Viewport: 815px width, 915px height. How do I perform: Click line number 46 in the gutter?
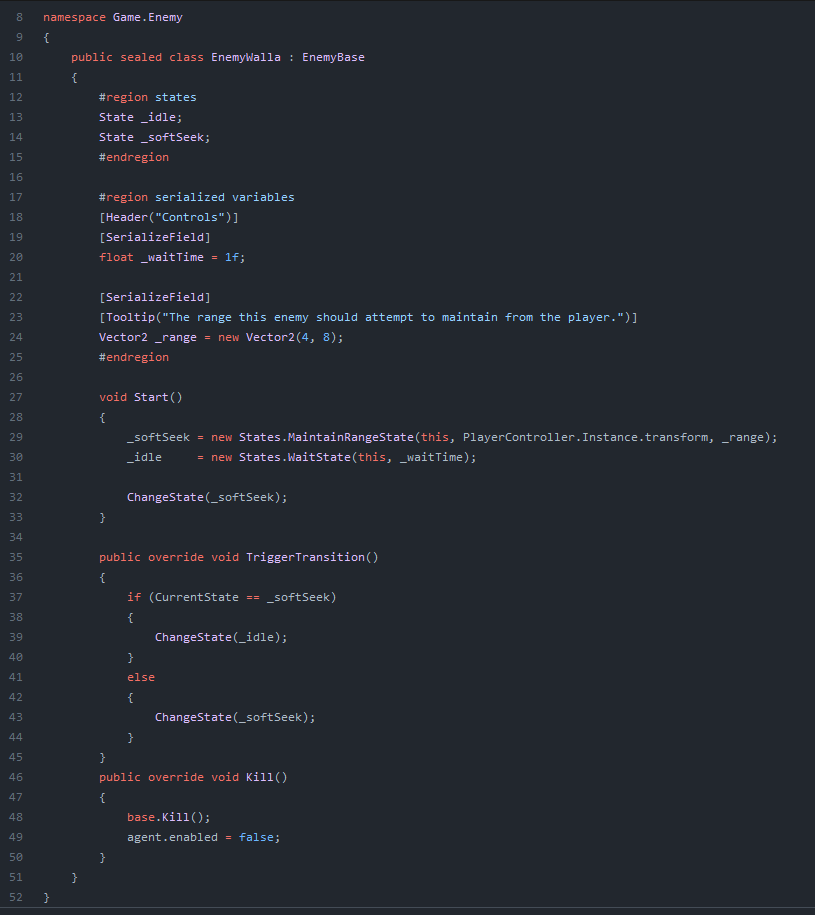[x=16, y=777]
